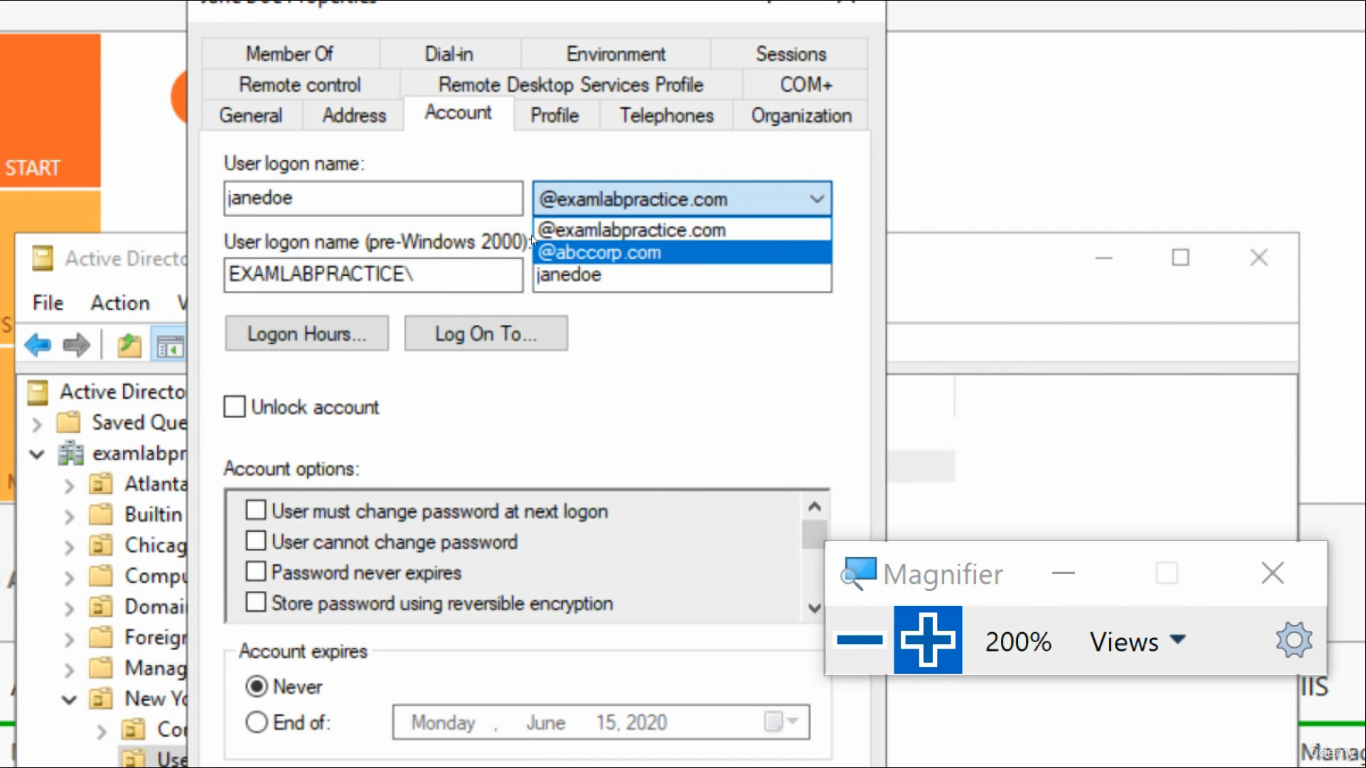Select the Chicago organizational unit icon
The width and height of the screenshot is (1366, 768).
(100, 546)
